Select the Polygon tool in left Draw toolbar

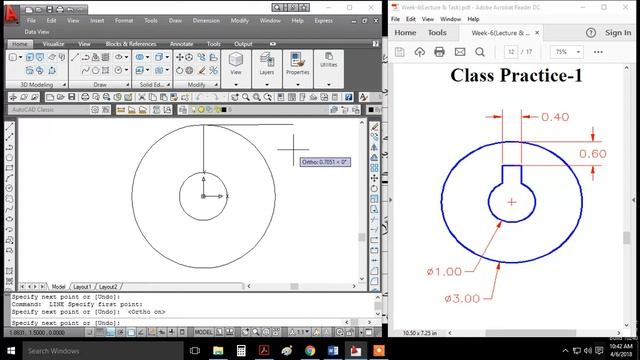click(x=10, y=158)
